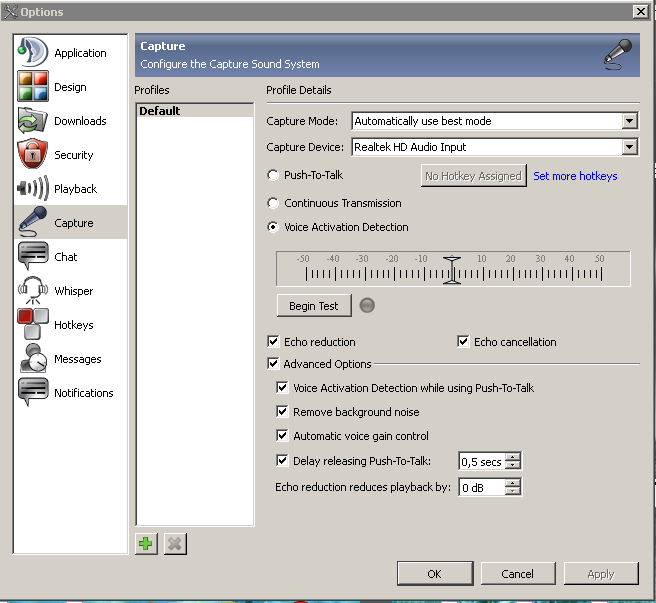Open the Hotkeys options page

[70, 324]
